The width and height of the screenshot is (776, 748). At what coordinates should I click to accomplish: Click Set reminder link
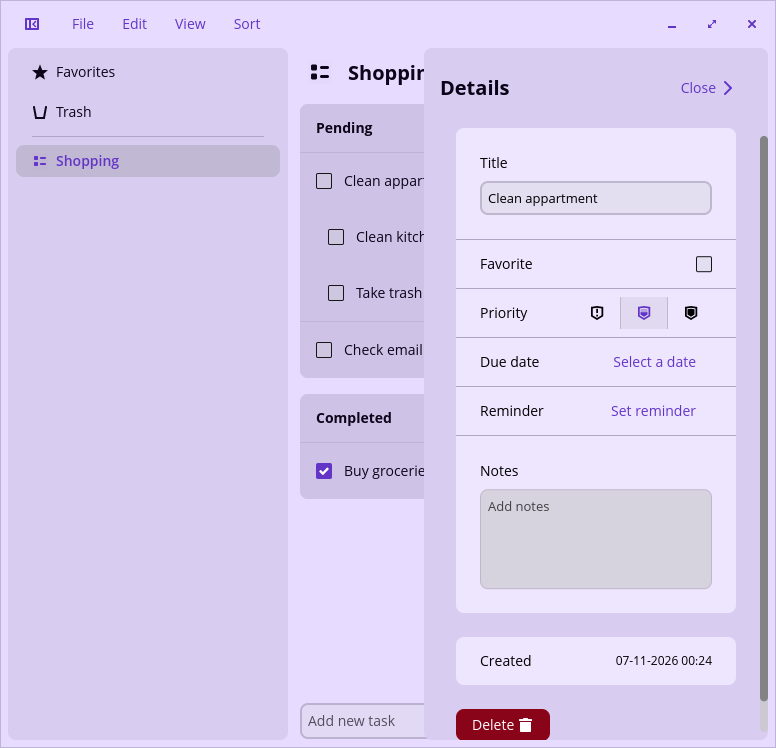[x=653, y=411]
